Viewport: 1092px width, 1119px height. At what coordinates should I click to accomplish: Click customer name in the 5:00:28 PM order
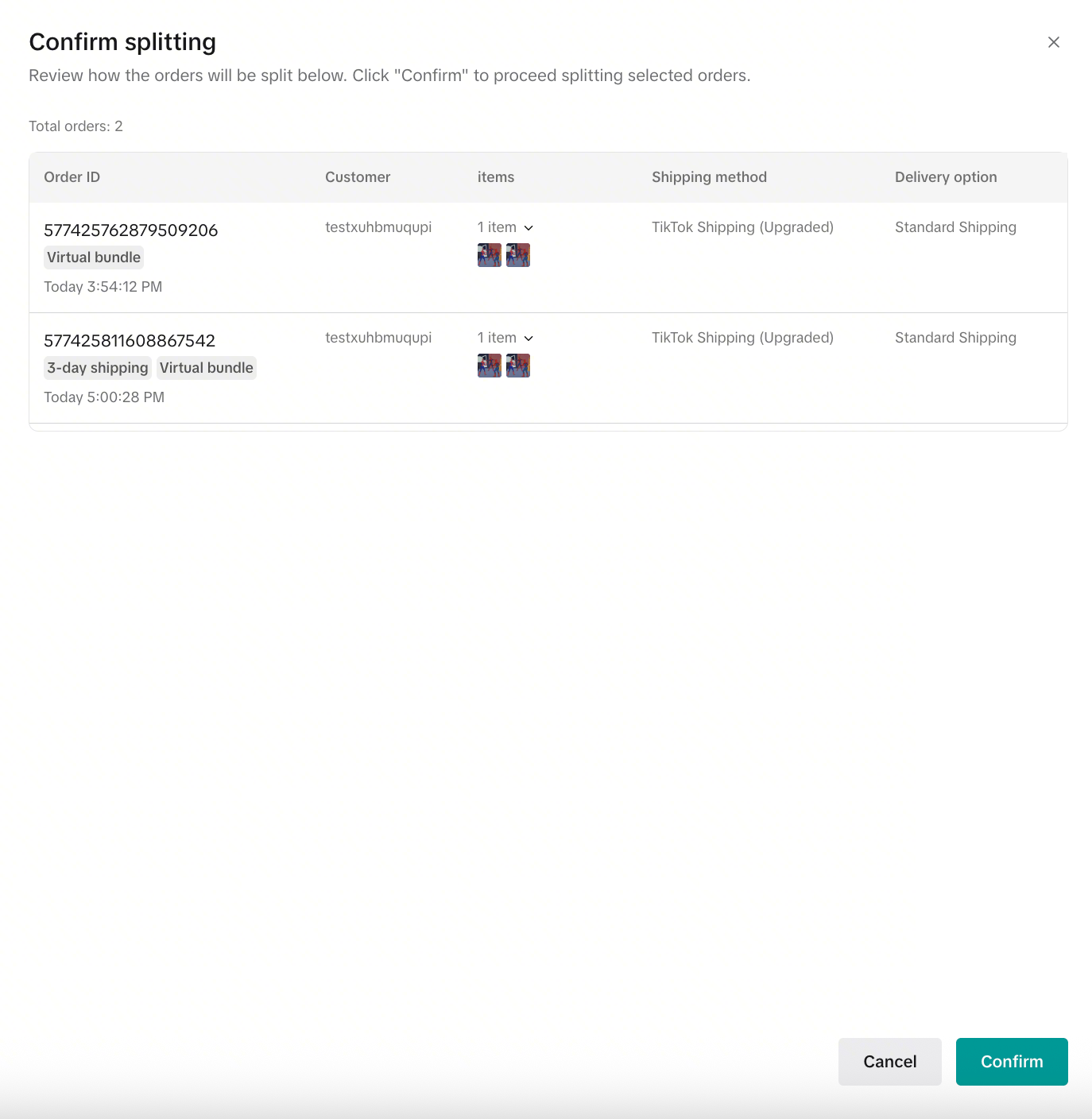pos(378,338)
